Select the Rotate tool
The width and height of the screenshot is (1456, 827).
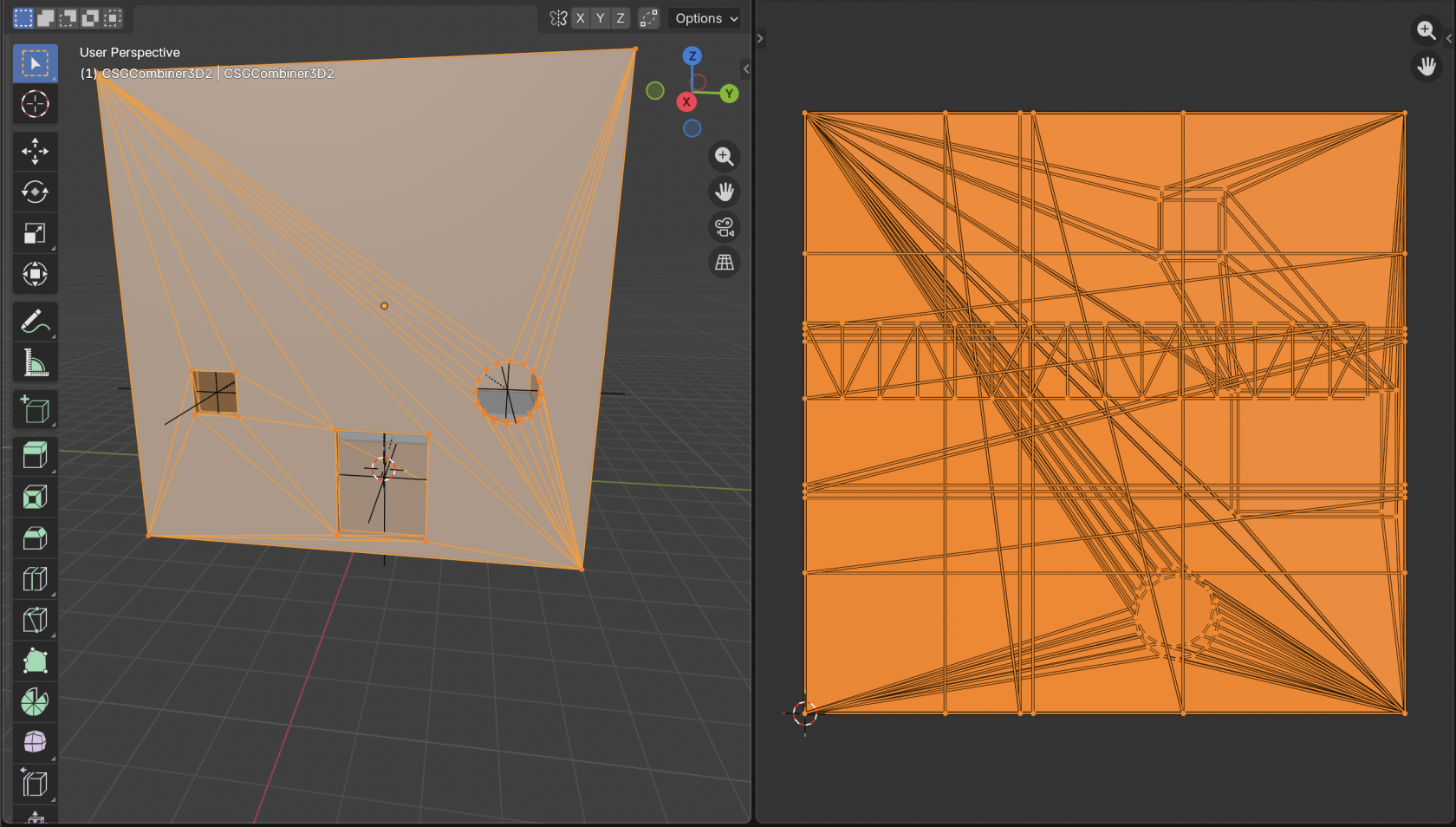35,192
